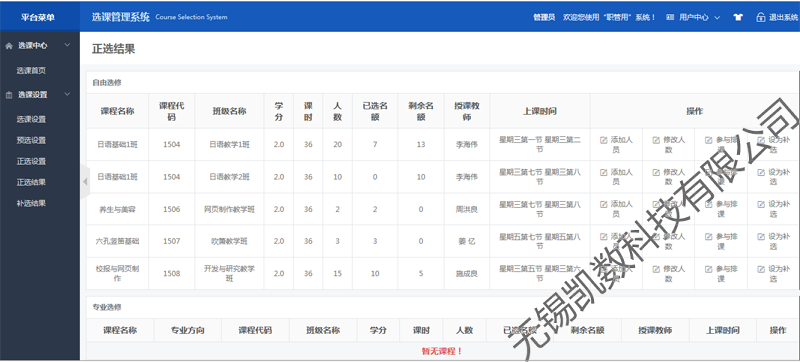This screenshot has height=362, width=800.
Task: Collapse the sidebar using the left arrow handle
Action: click(x=85, y=182)
